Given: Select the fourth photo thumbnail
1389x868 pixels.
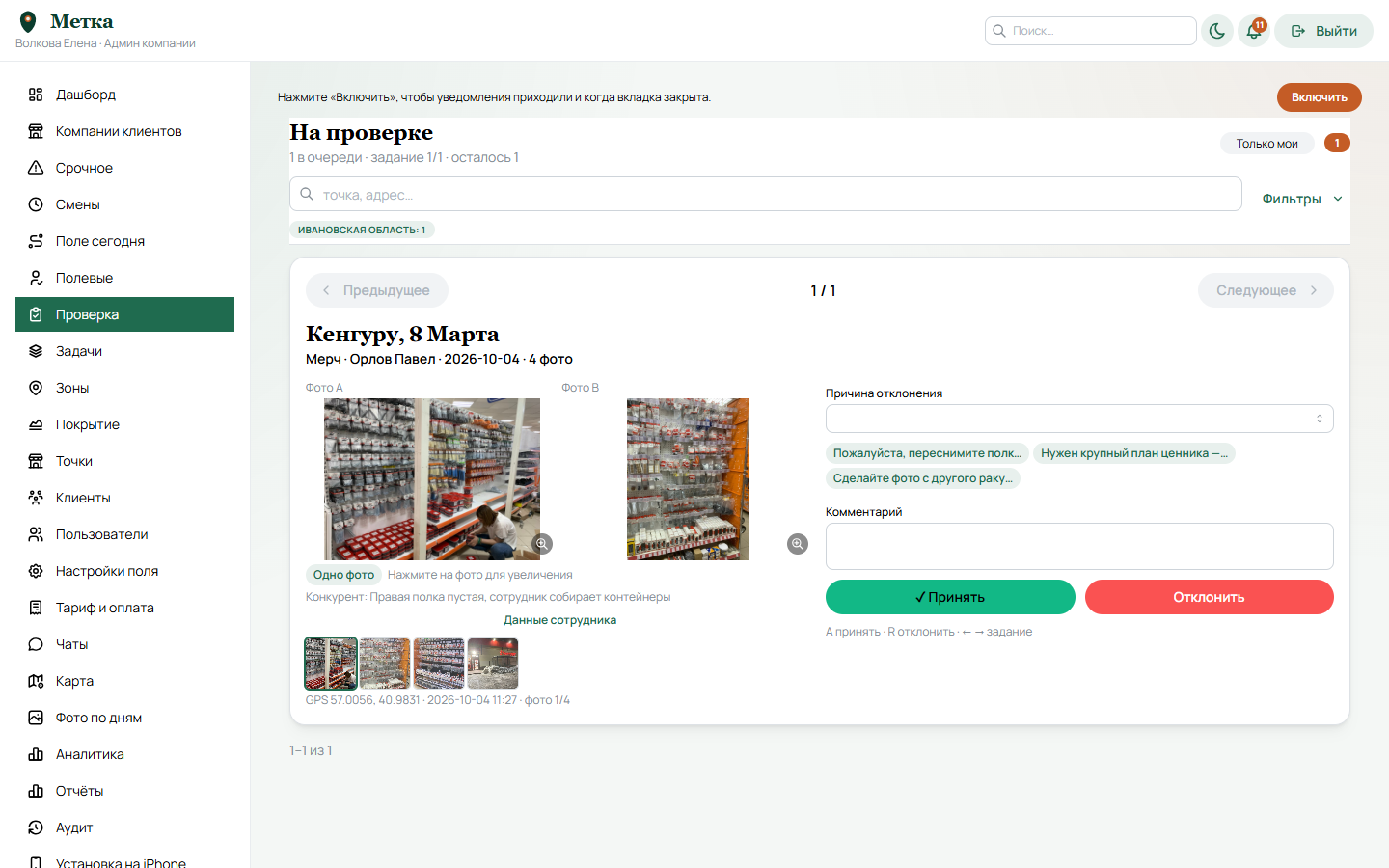Looking at the screenshot, I should [493, 664].
